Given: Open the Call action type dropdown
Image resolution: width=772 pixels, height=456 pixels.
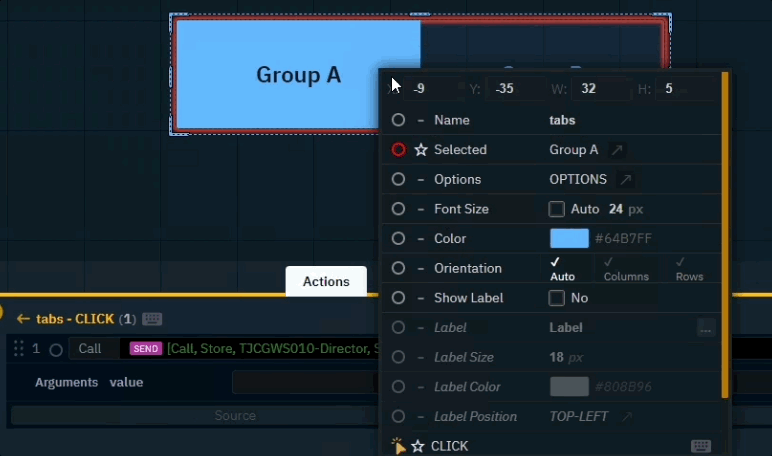Looking at the screenshot, I should click(x=91, y=349).
